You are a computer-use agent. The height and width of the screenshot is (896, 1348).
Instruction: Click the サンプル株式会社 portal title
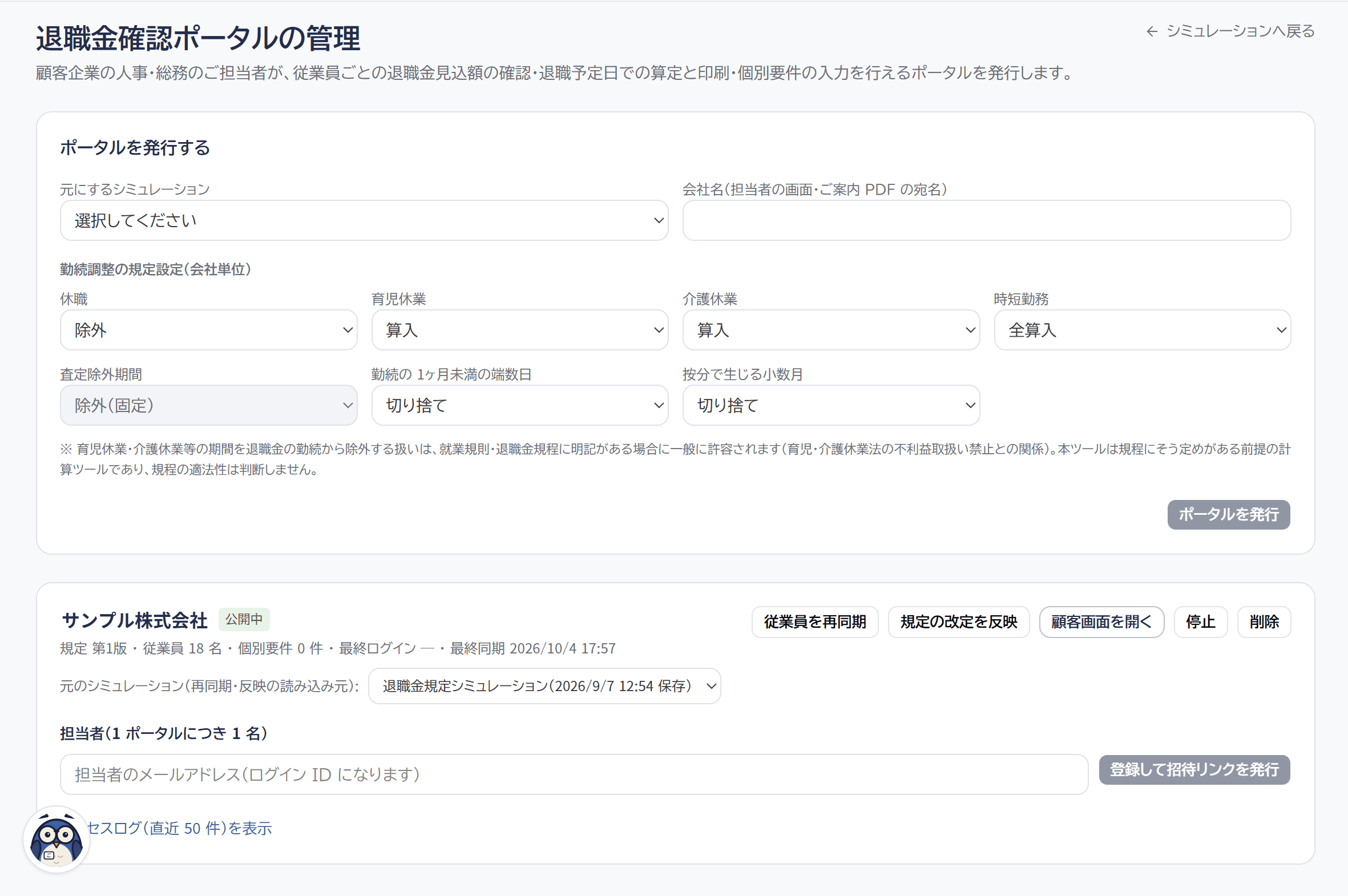(x=135, y=620)
